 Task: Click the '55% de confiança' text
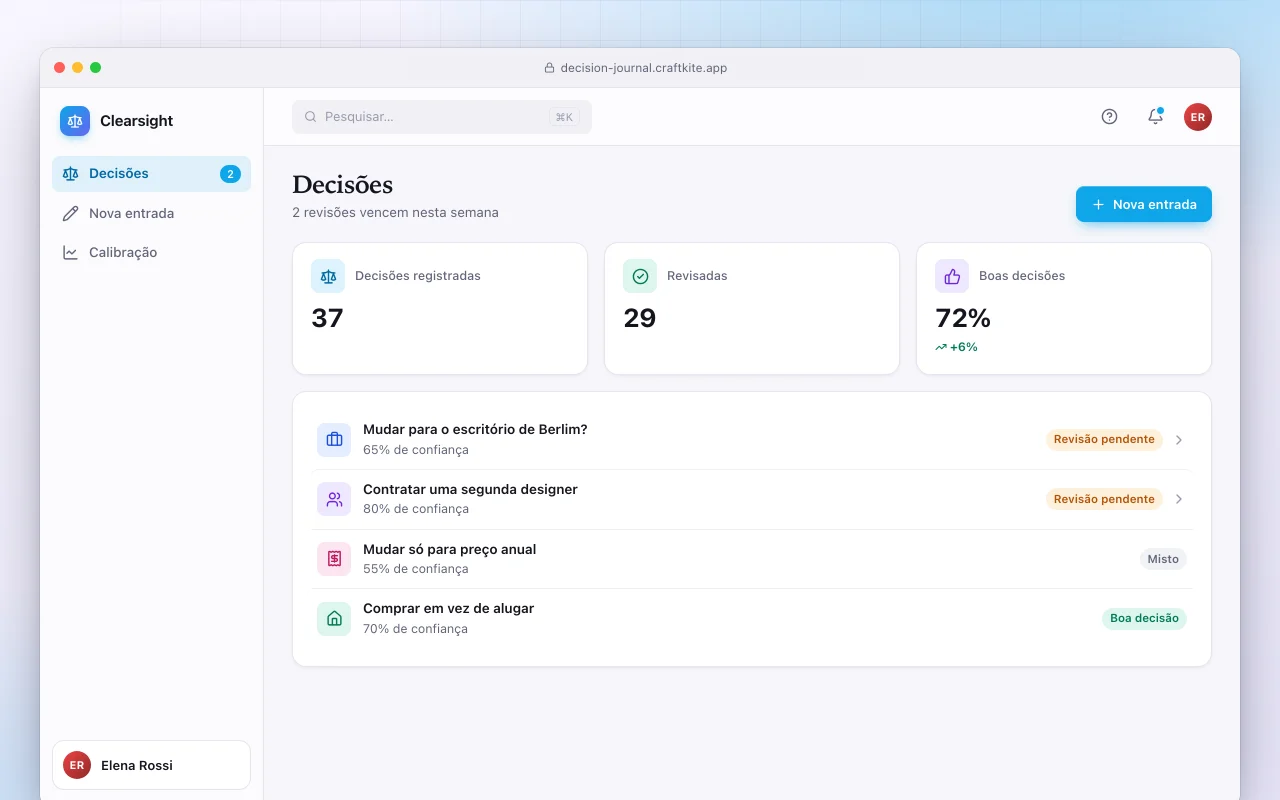(x=416, y=569)
